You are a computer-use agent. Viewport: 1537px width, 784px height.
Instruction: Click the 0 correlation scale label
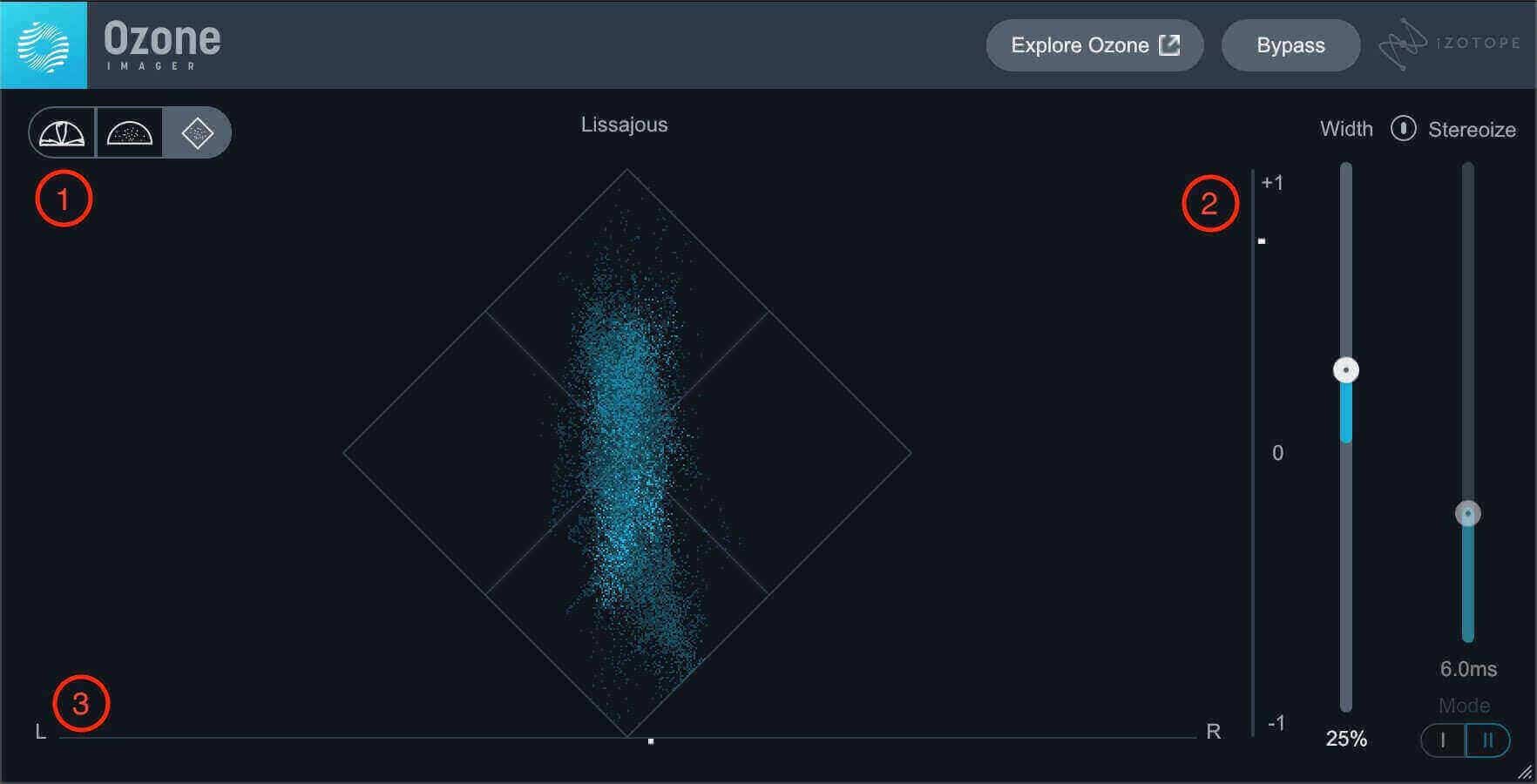[x=1277, y=453]
